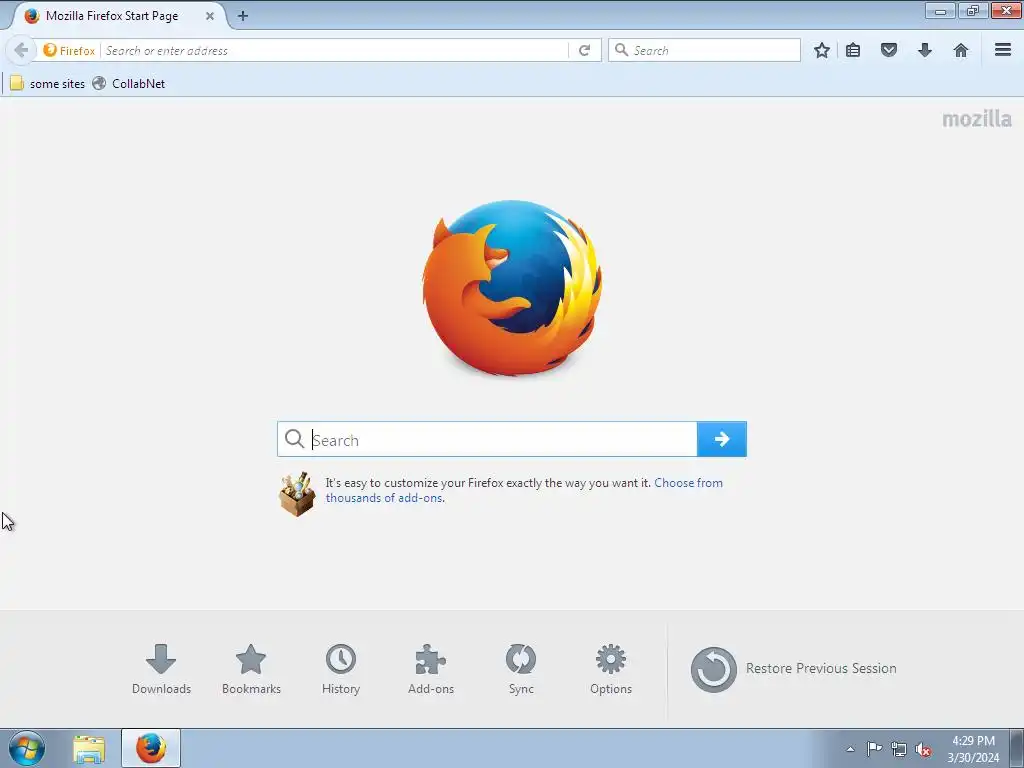Screen dimensions: 1024x768
Task: Open Windows Explorer from taskbar
Action: coord(89,748)
